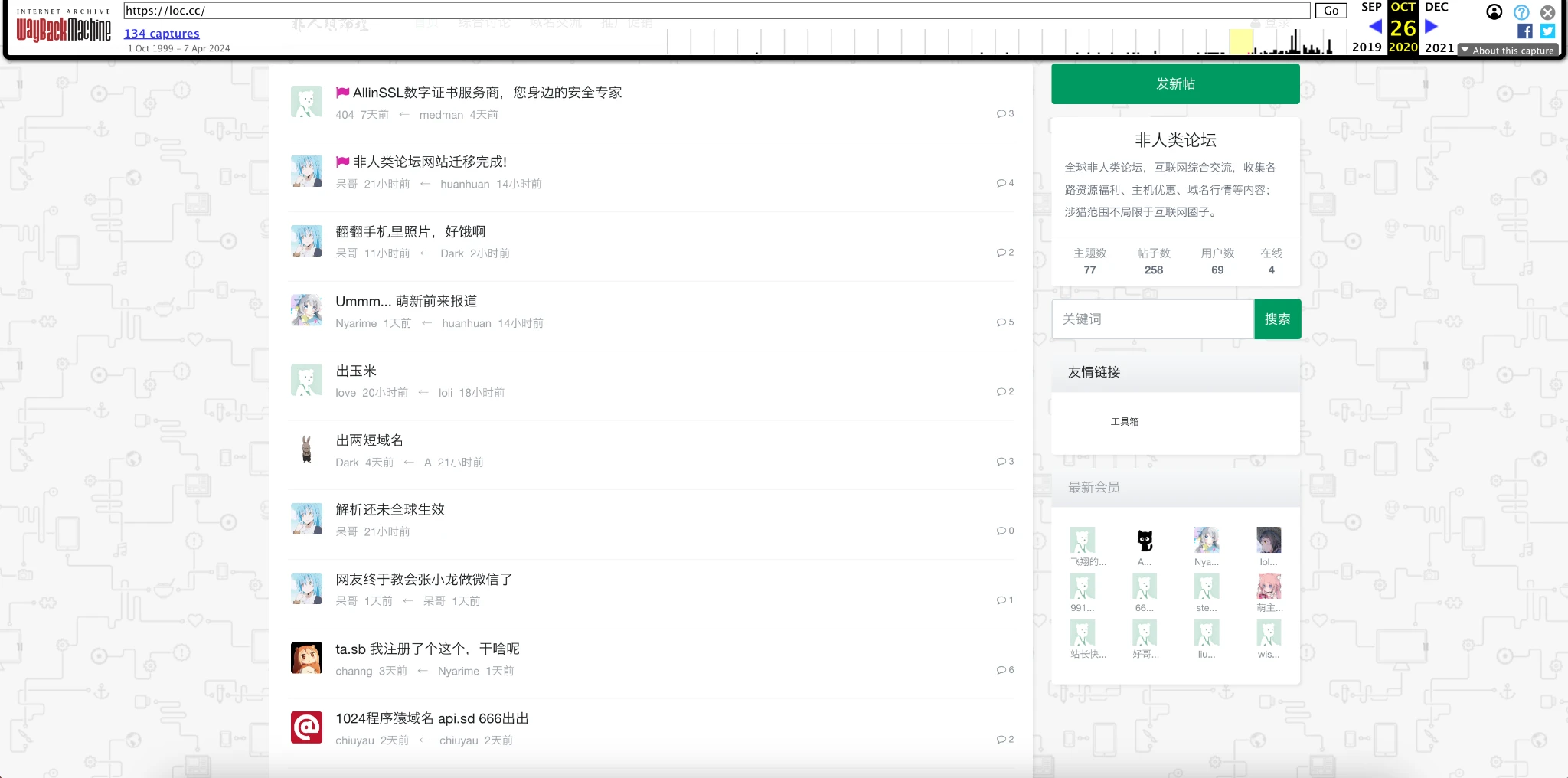Open Wayback Machine user account icon
This screenshot has height=778, width=1568.
[1494, 11]
